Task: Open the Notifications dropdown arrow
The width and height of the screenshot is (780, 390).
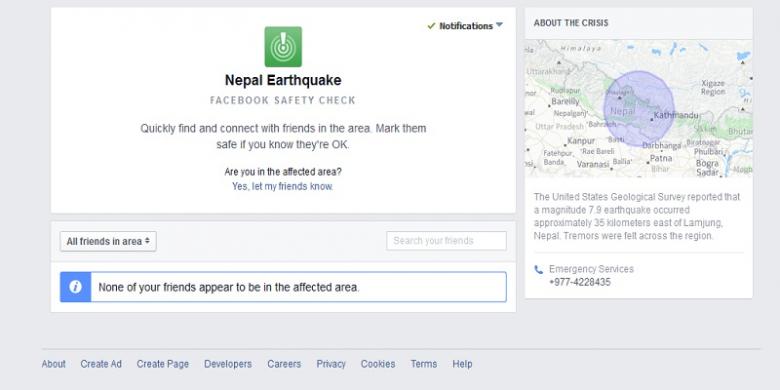Action: (499, 25)
